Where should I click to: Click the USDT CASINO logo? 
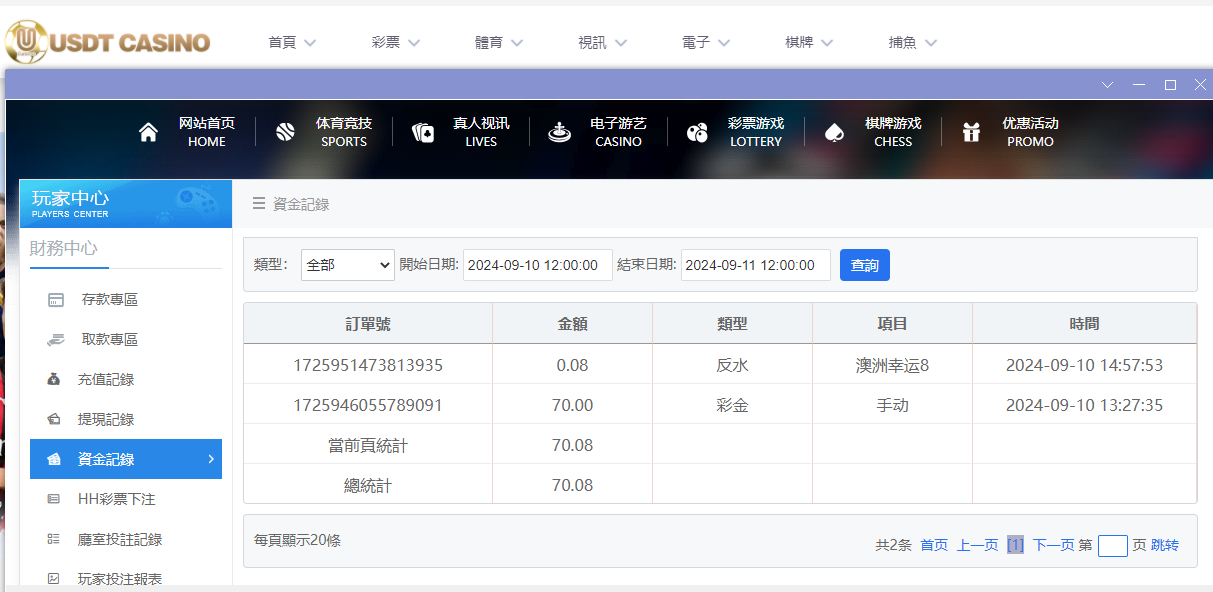tap(105, 42)
